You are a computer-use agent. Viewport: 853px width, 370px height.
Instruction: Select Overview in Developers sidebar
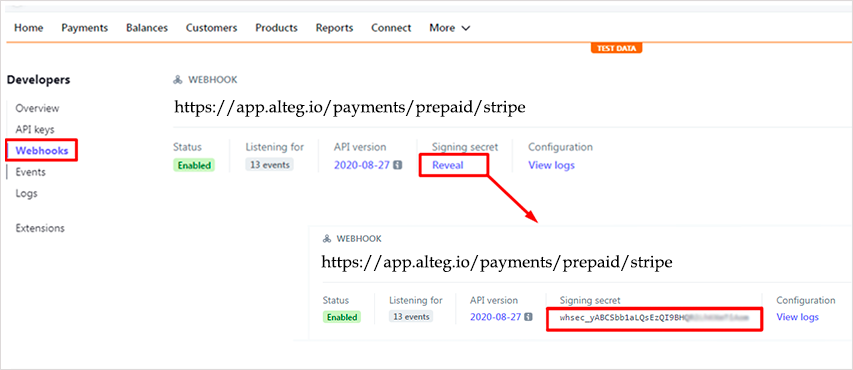[37, 108]
